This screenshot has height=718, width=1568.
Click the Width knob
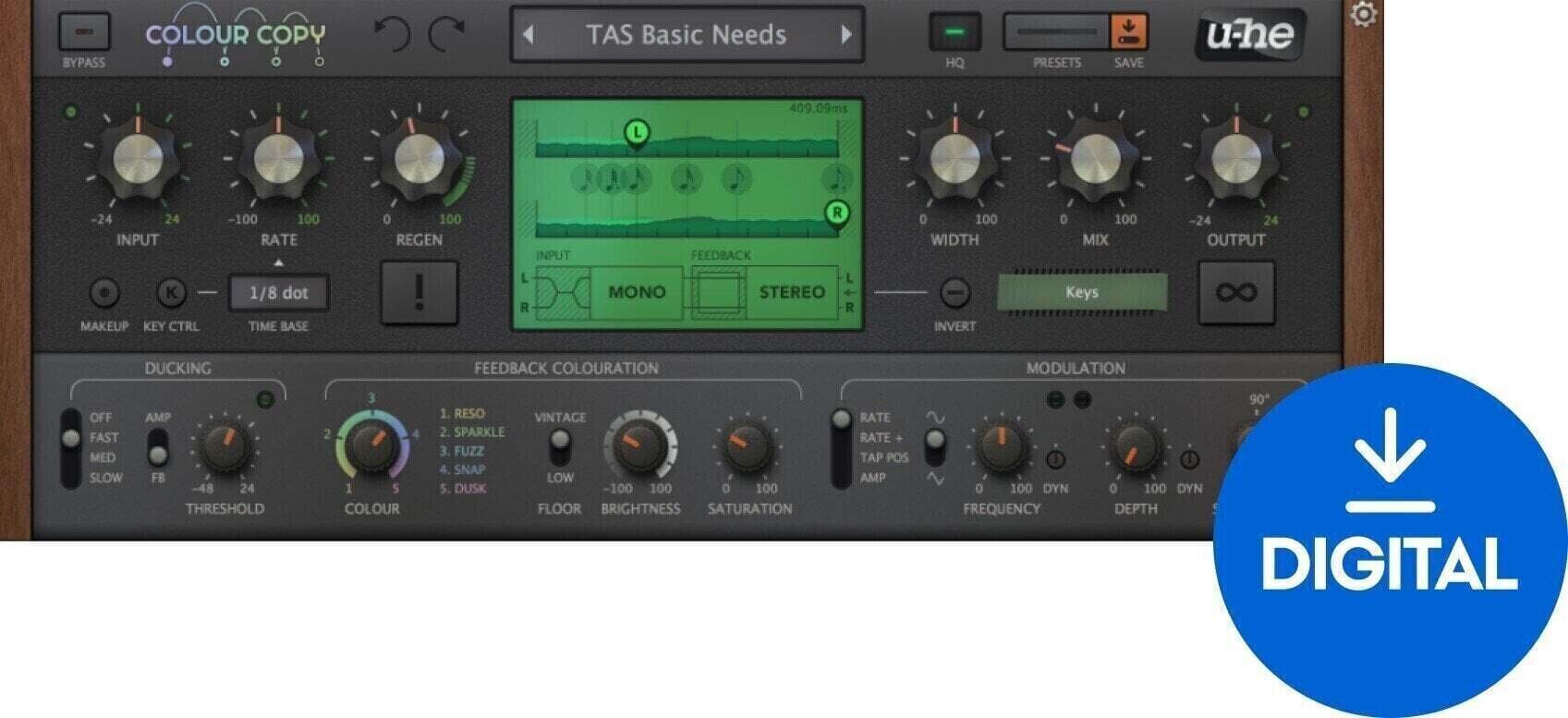coord(954,159)
